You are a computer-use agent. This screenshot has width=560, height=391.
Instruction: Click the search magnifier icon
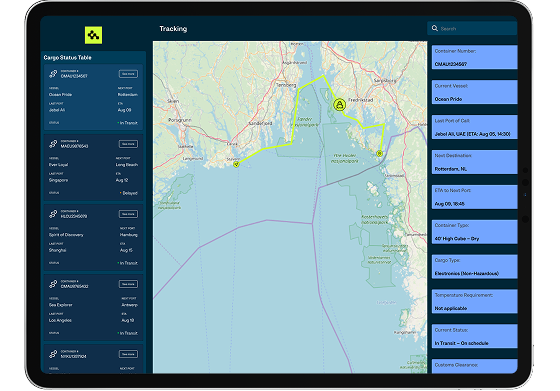coord(435,28)
